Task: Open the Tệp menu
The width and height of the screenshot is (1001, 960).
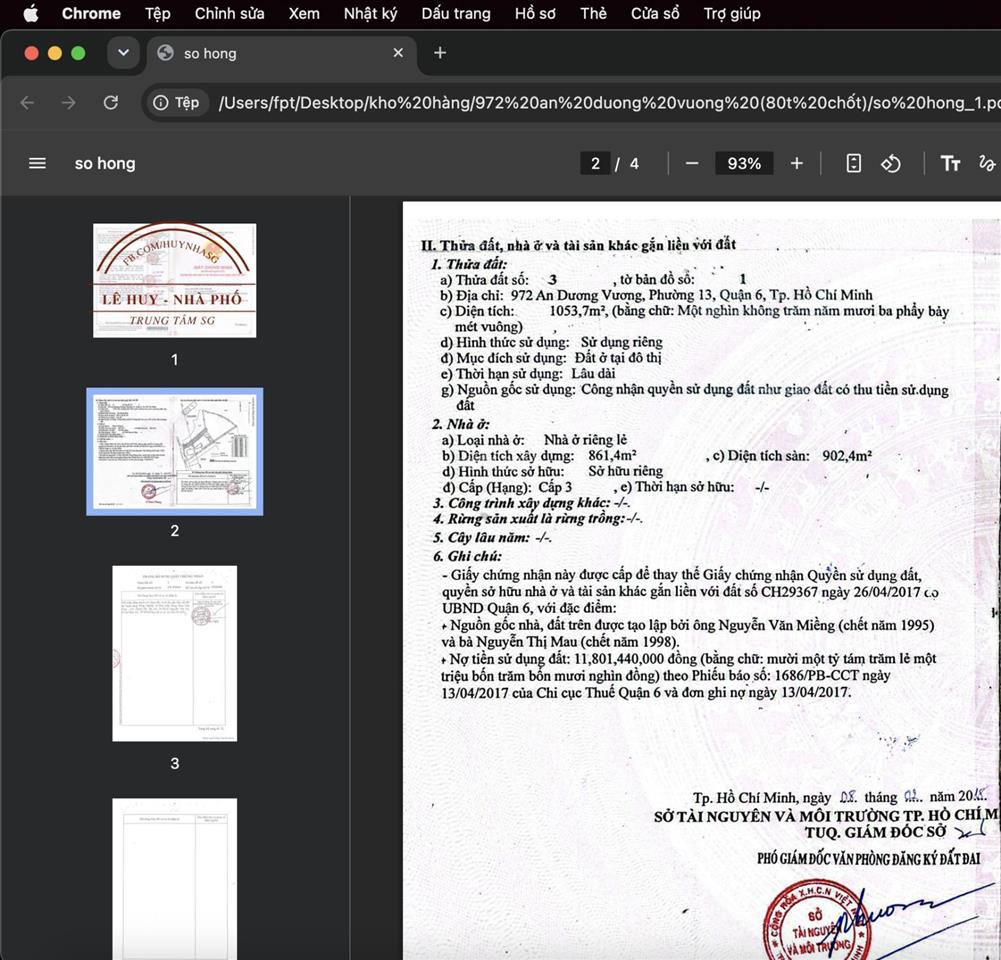Action: click(158, 13)
